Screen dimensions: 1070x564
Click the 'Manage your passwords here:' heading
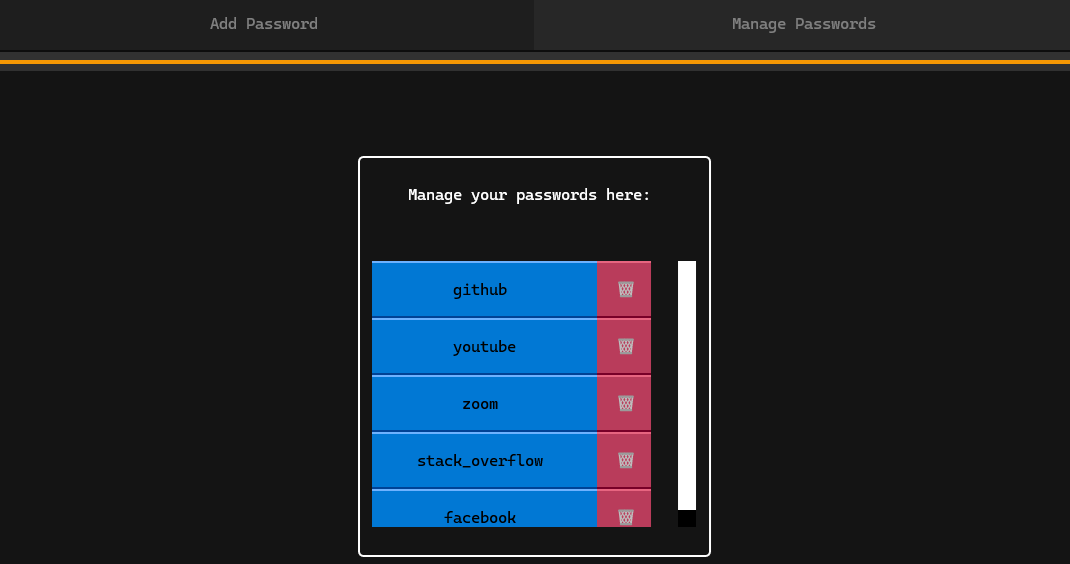pyautogui.click(x=529, y=195)
